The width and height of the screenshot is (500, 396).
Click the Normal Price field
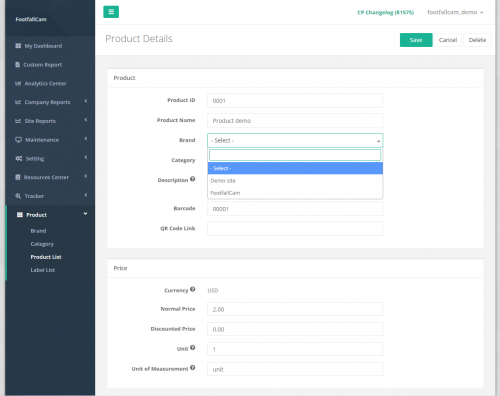[295, 309]
